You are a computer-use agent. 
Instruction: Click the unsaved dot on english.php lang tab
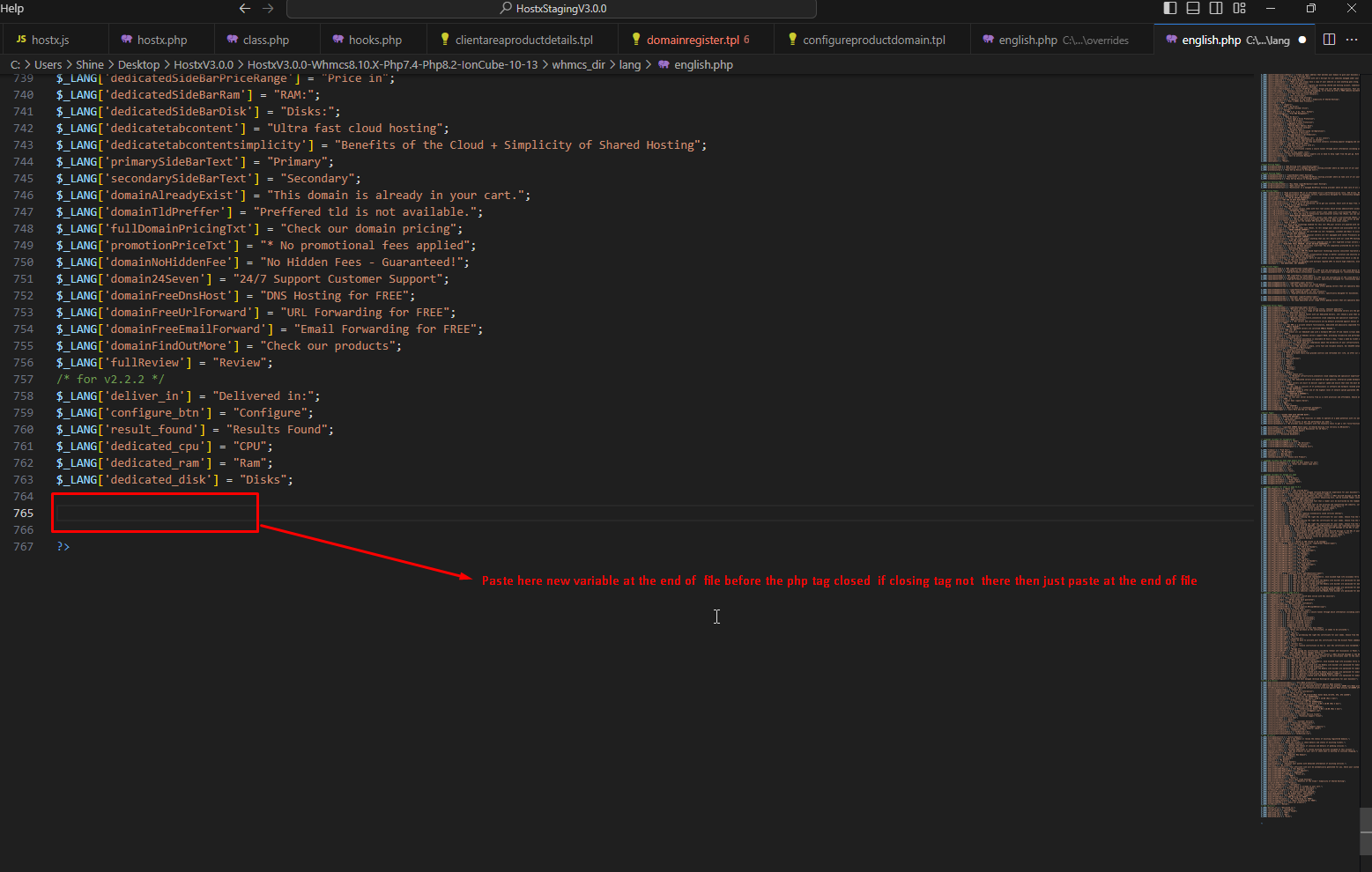1302,40
